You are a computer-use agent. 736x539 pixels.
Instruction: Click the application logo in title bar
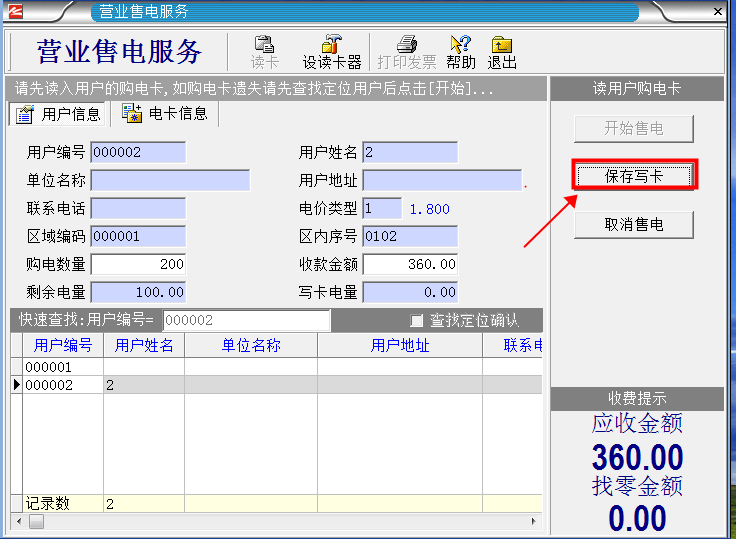click(x=17, y=12)
